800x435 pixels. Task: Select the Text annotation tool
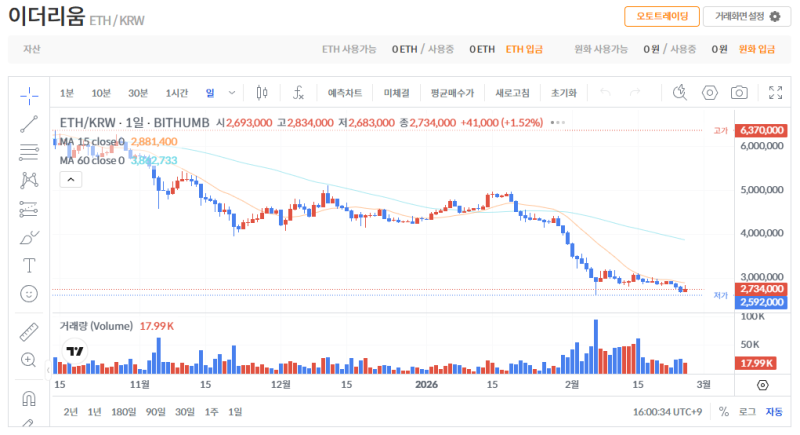click(29, 266)
